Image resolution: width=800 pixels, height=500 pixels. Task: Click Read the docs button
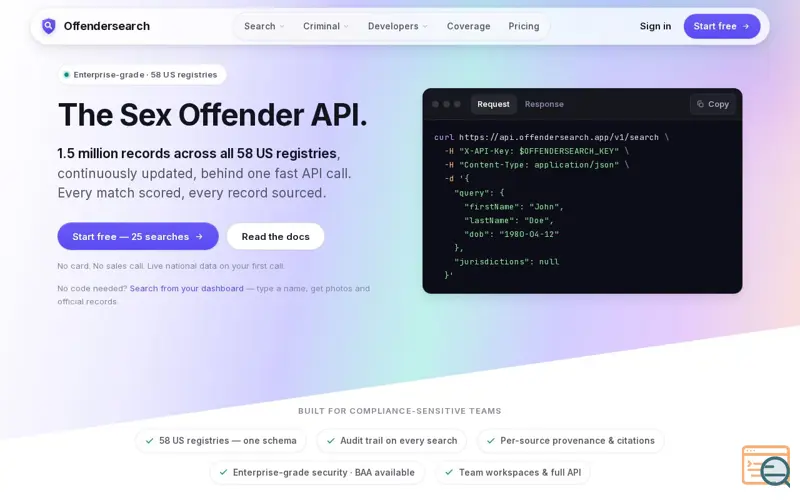(276, 236)
